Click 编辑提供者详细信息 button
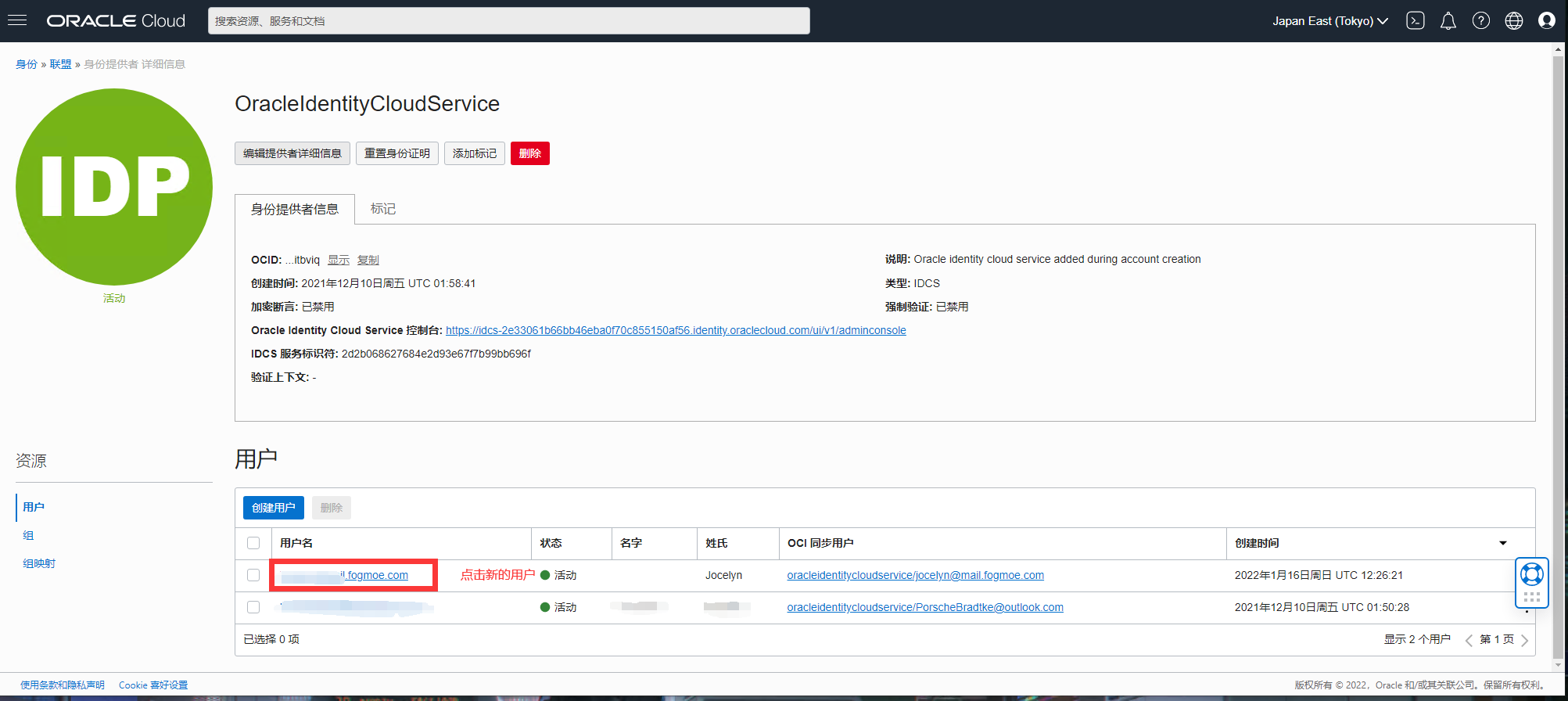 292,153
